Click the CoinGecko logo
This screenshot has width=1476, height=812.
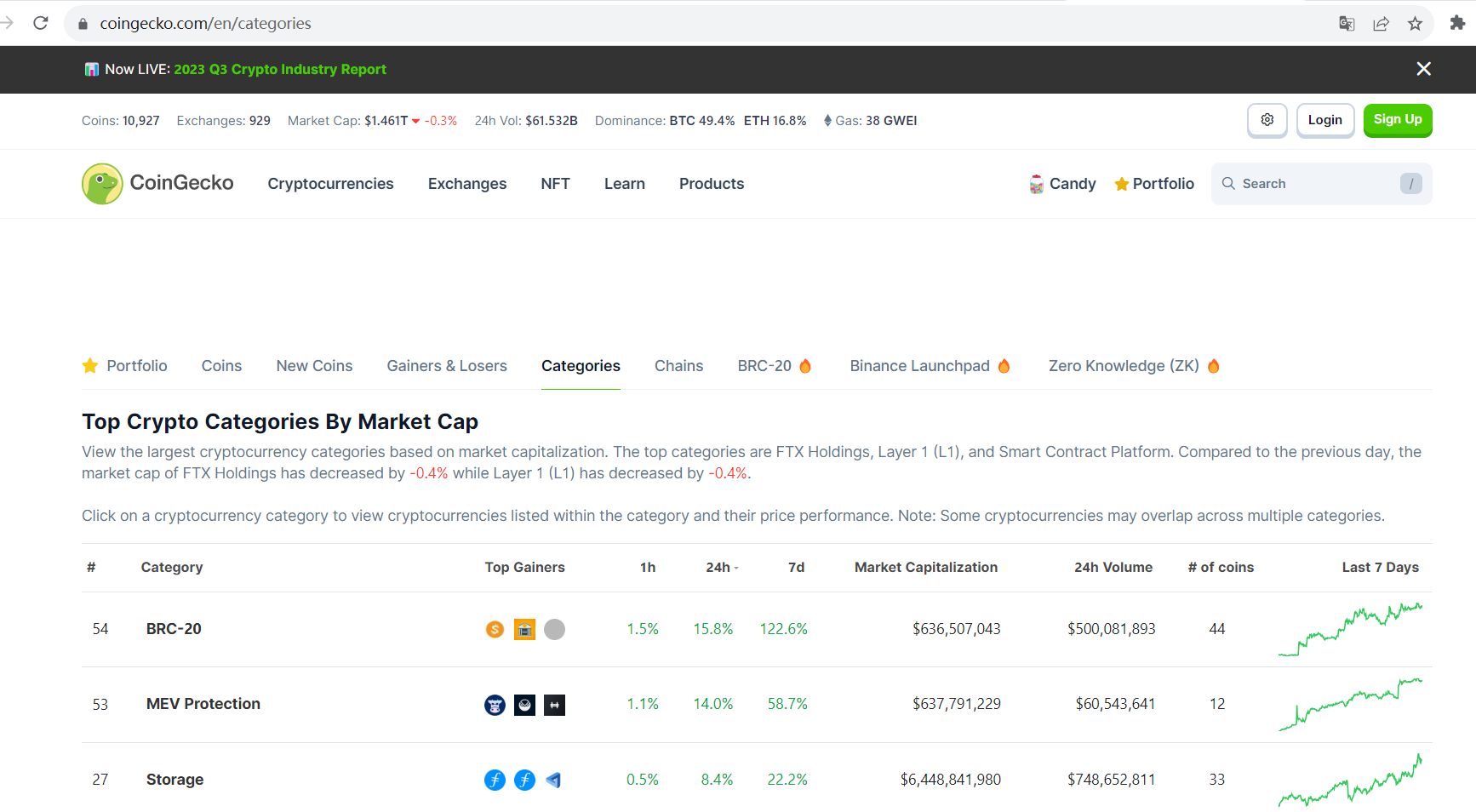click(x=157, y=184)
